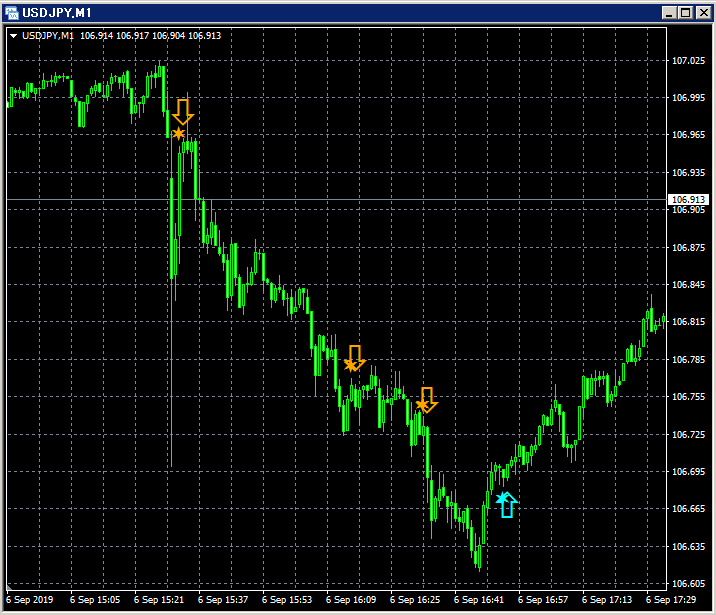
Task: Click the 6 Sep 2019 date label
Action: tap(30, 599)
